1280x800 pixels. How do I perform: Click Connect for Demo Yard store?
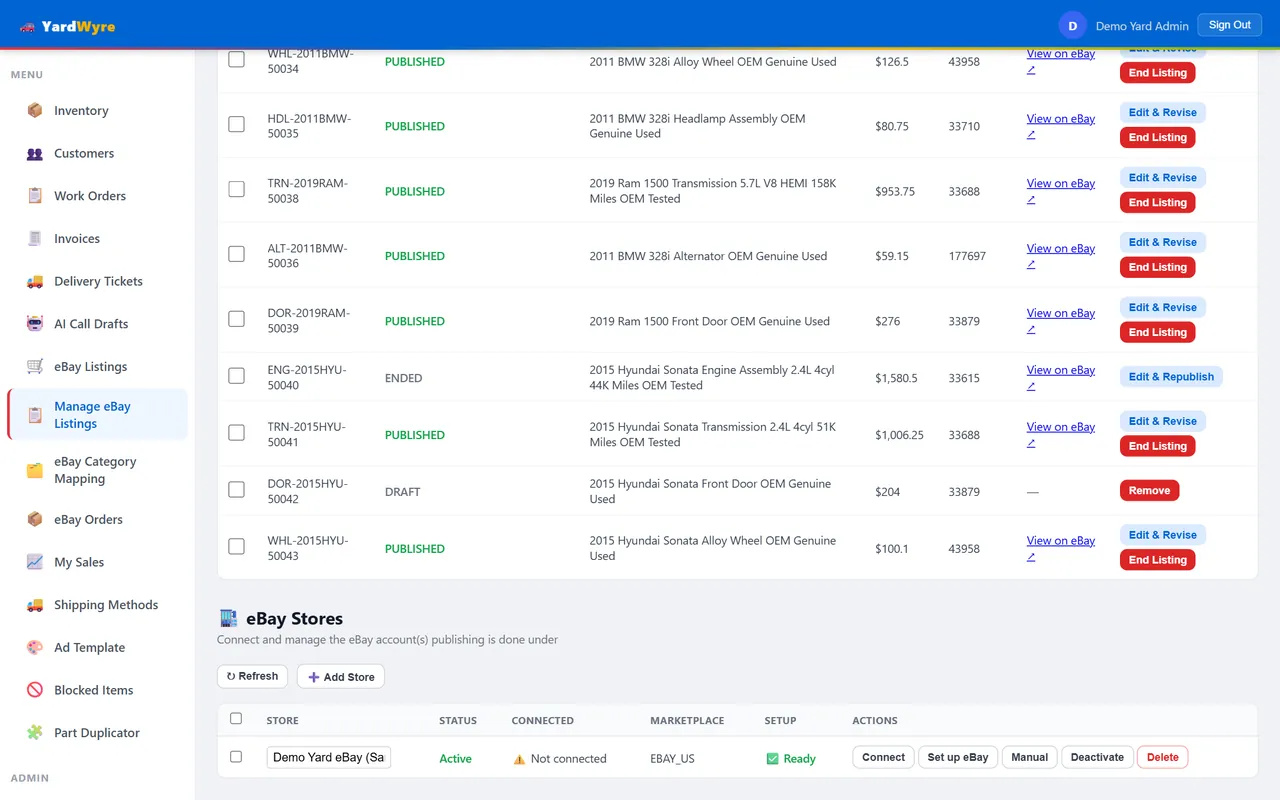[x=883, y=757]
